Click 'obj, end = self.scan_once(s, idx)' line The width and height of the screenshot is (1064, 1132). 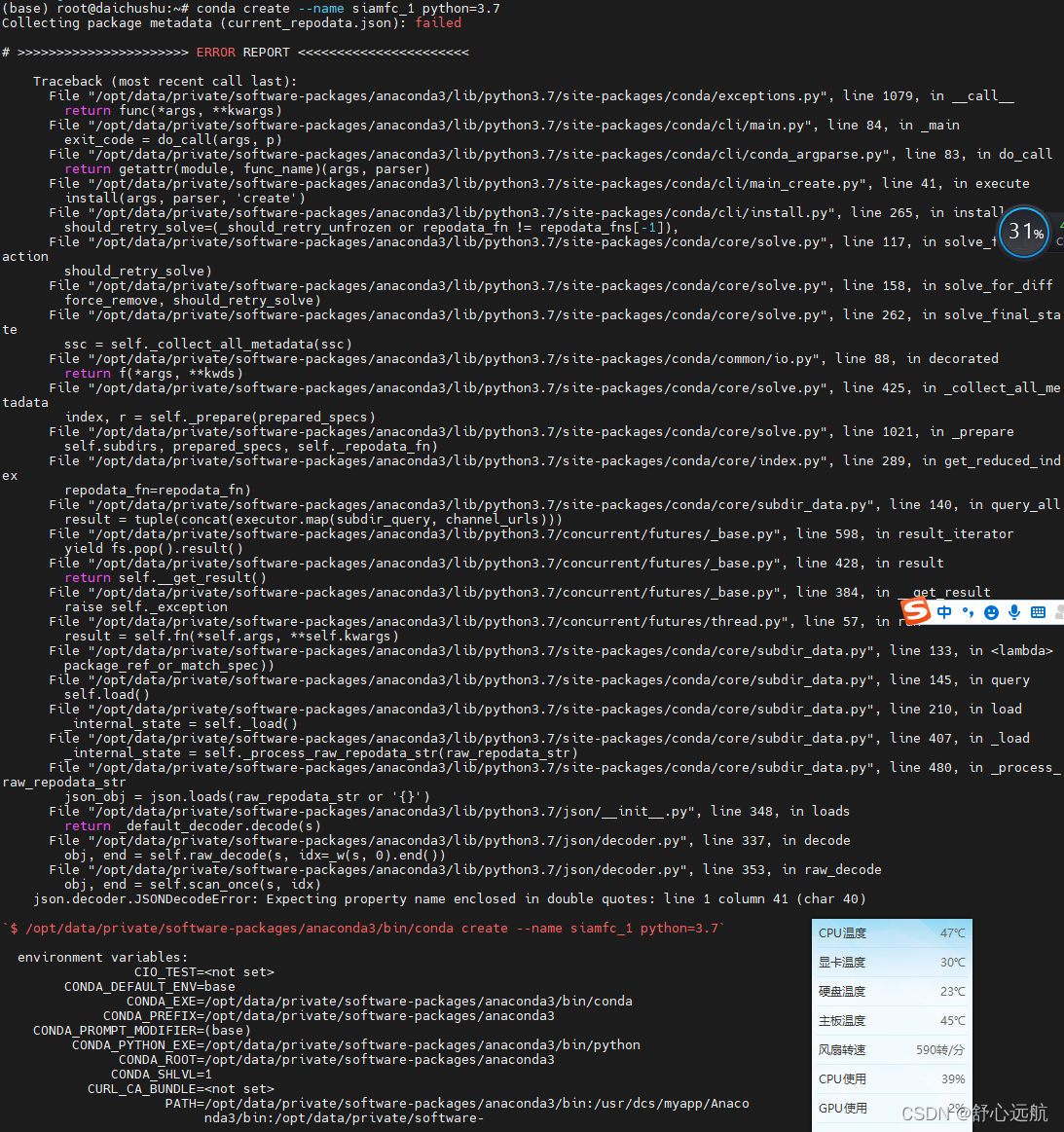tap(192, 885)
